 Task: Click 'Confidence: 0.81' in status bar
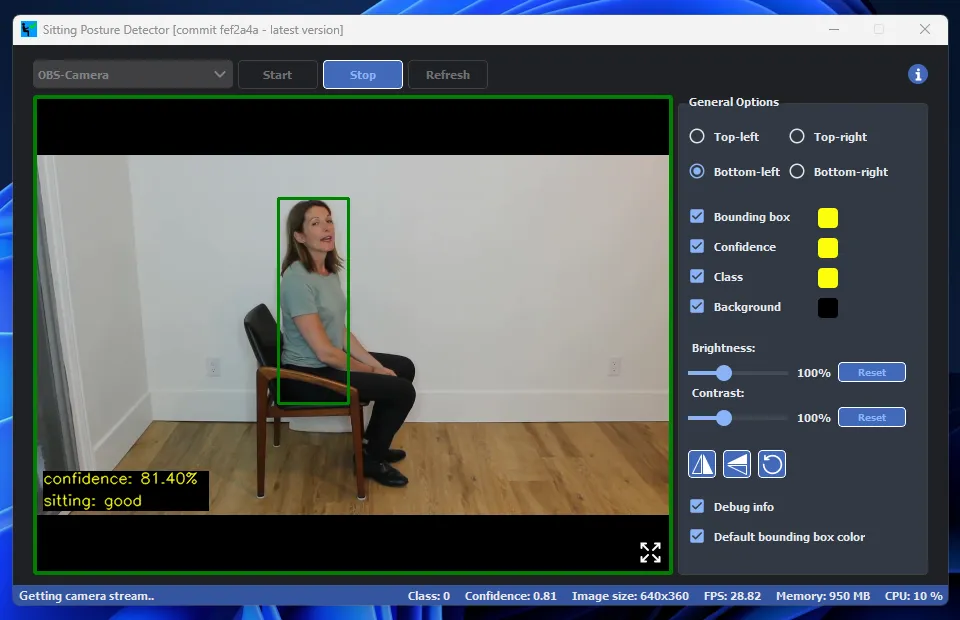(x=511, y=596)
